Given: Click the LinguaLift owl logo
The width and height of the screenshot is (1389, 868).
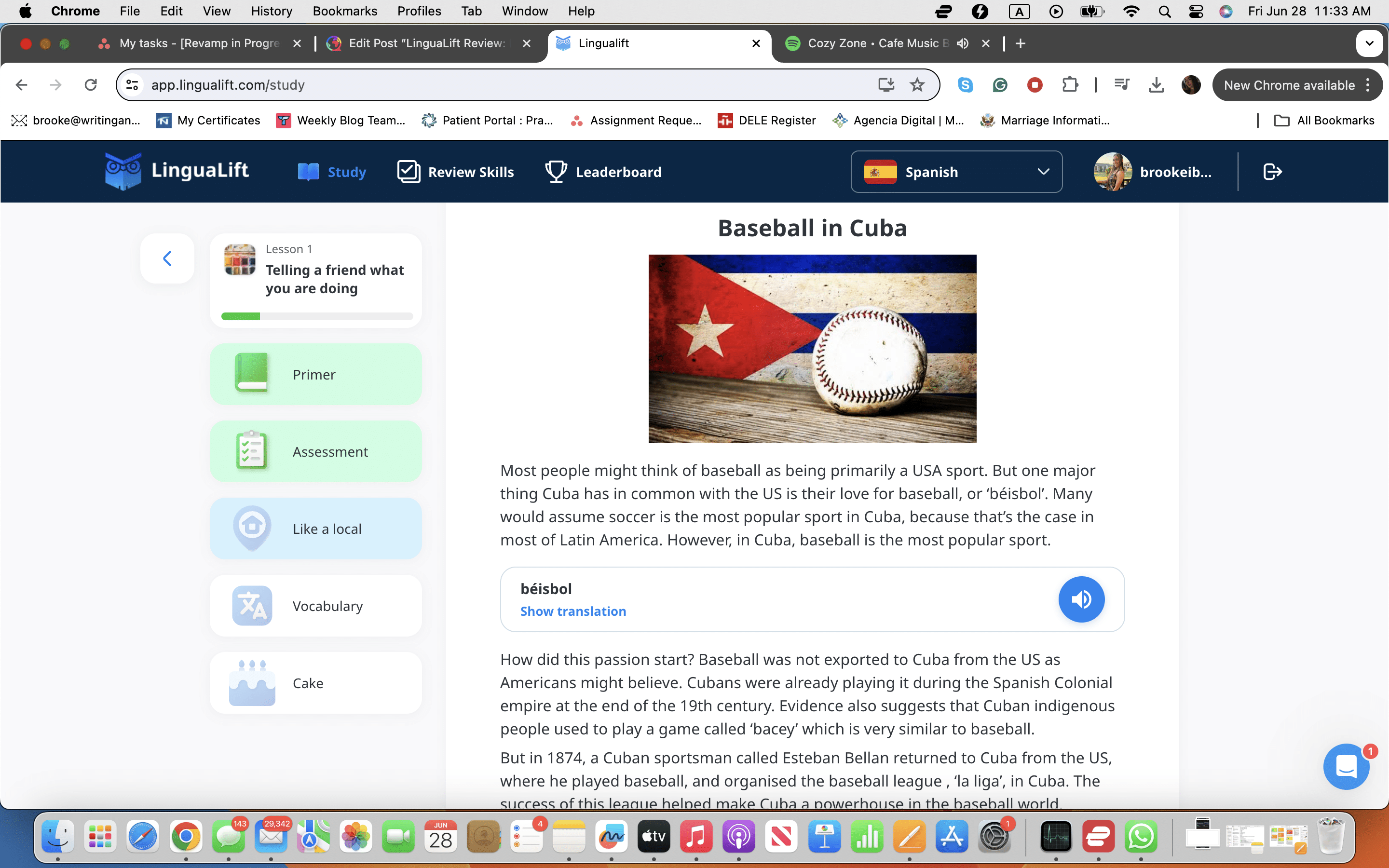Looking at the screenshot, I should tap(123, 171).
